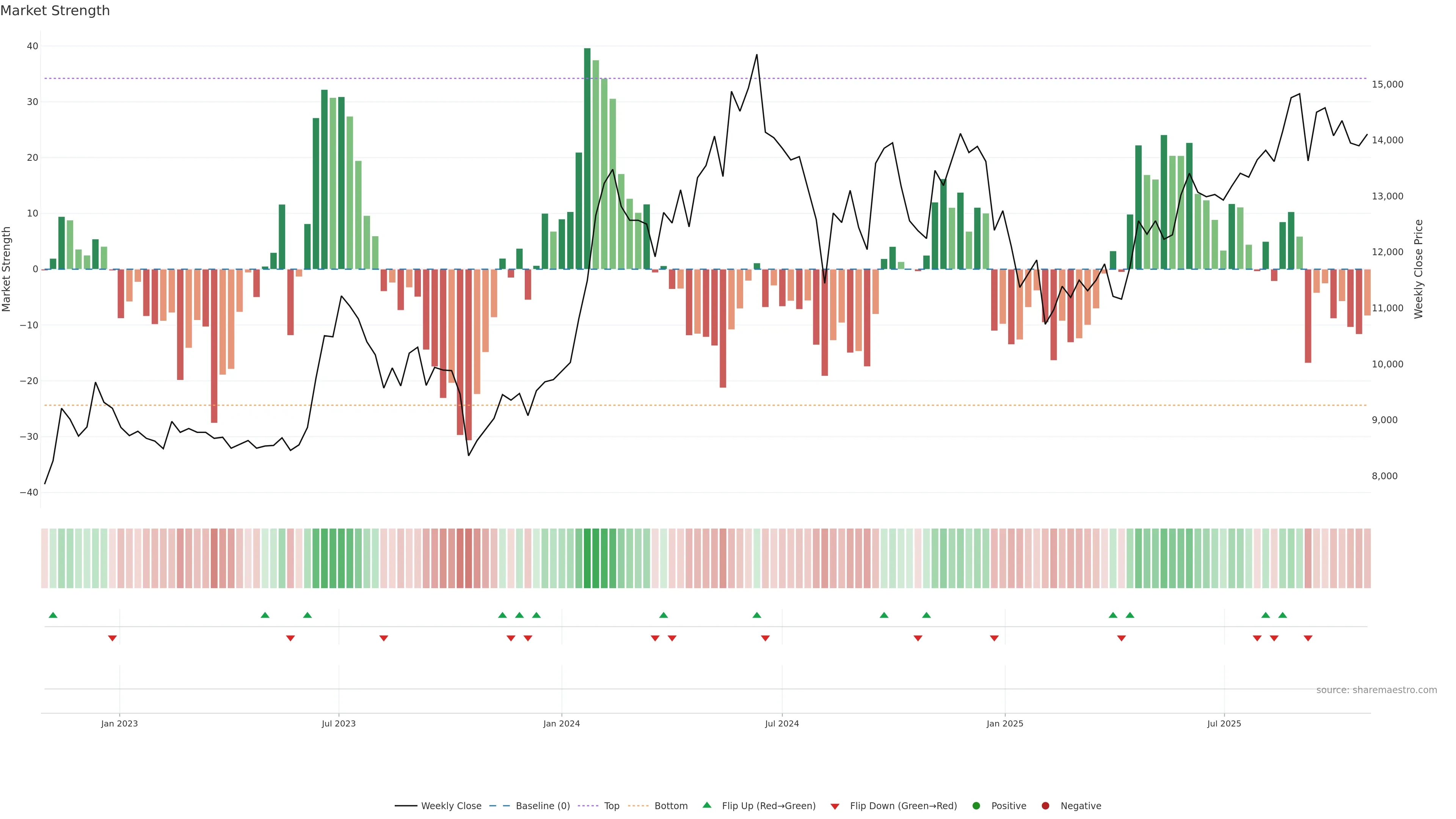Image resolution: width=1456 pixels, height=819 pixels.
Task: Click the red Negative circle in legend
Action: pyautogui.click(x=1045, y=806)
